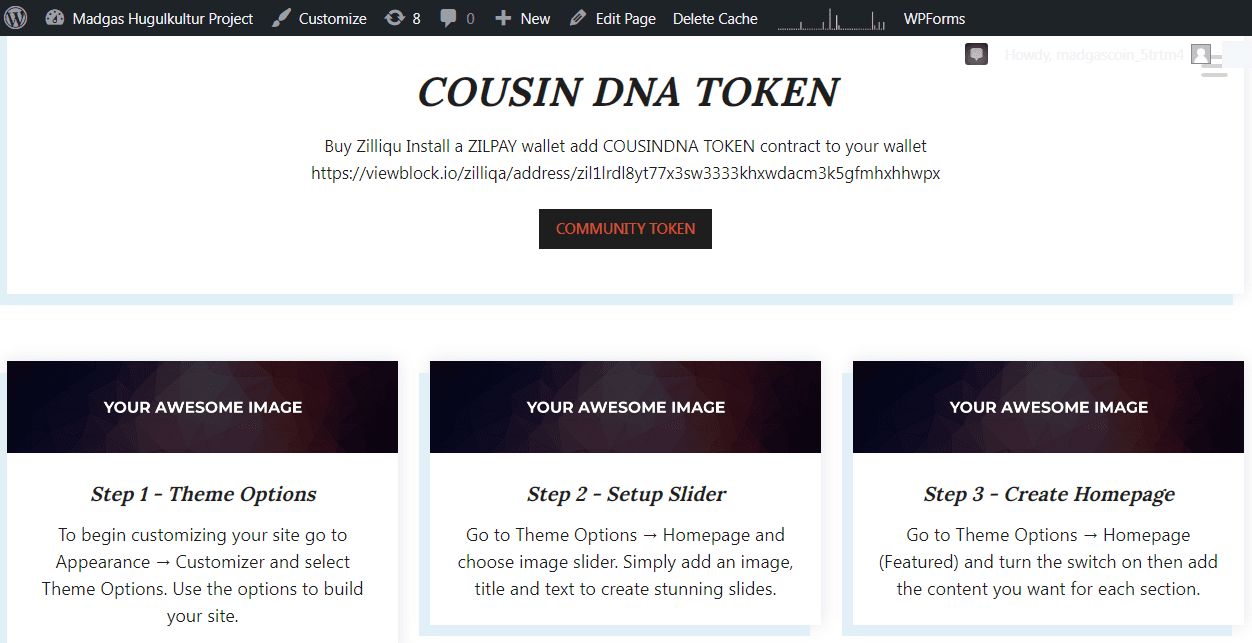Screen dimensions: 1252x643
Task: Open the WPForms menu
Action: coord(934,18)
